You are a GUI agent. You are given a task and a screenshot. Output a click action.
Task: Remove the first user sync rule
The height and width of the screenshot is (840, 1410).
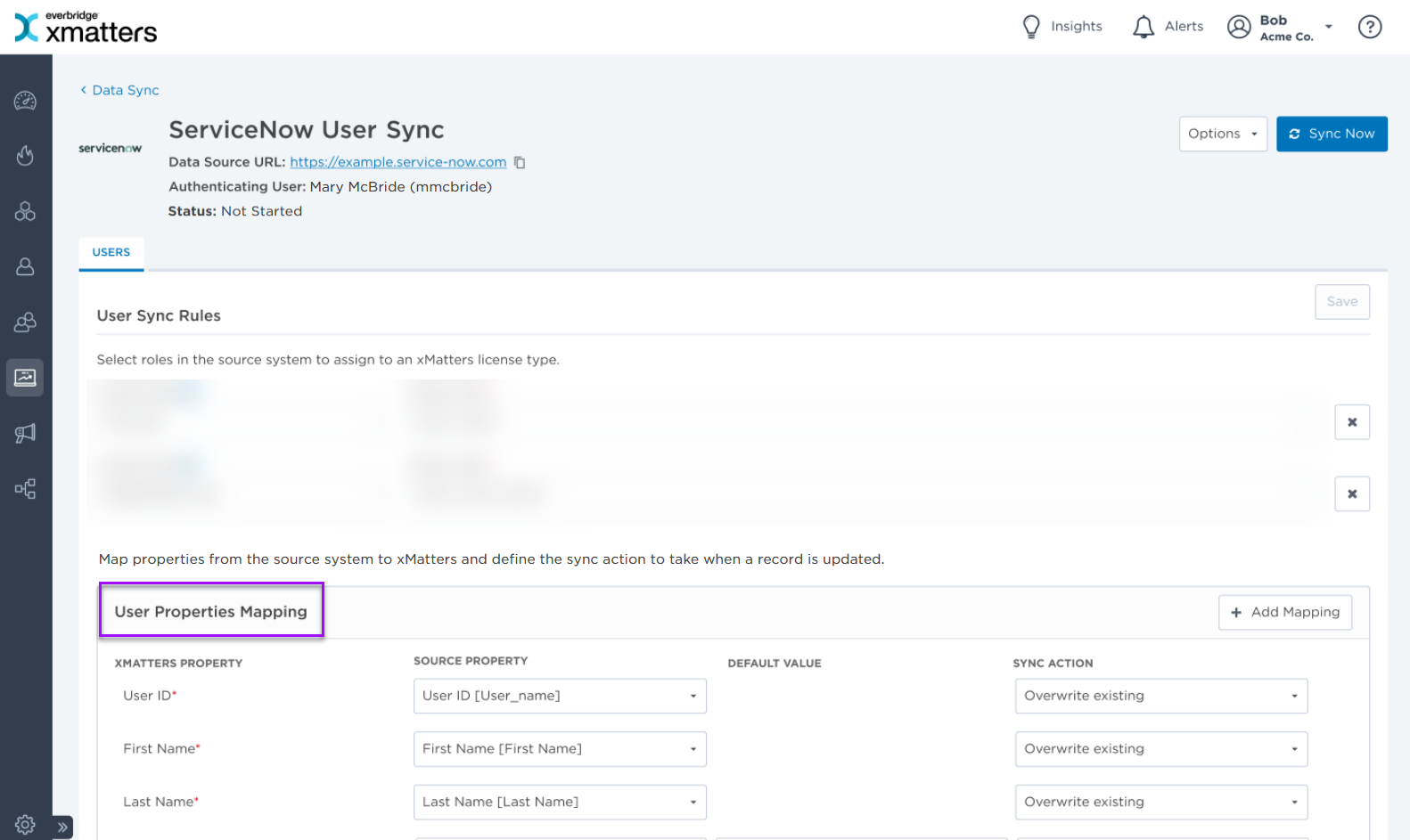[1351, 422]
